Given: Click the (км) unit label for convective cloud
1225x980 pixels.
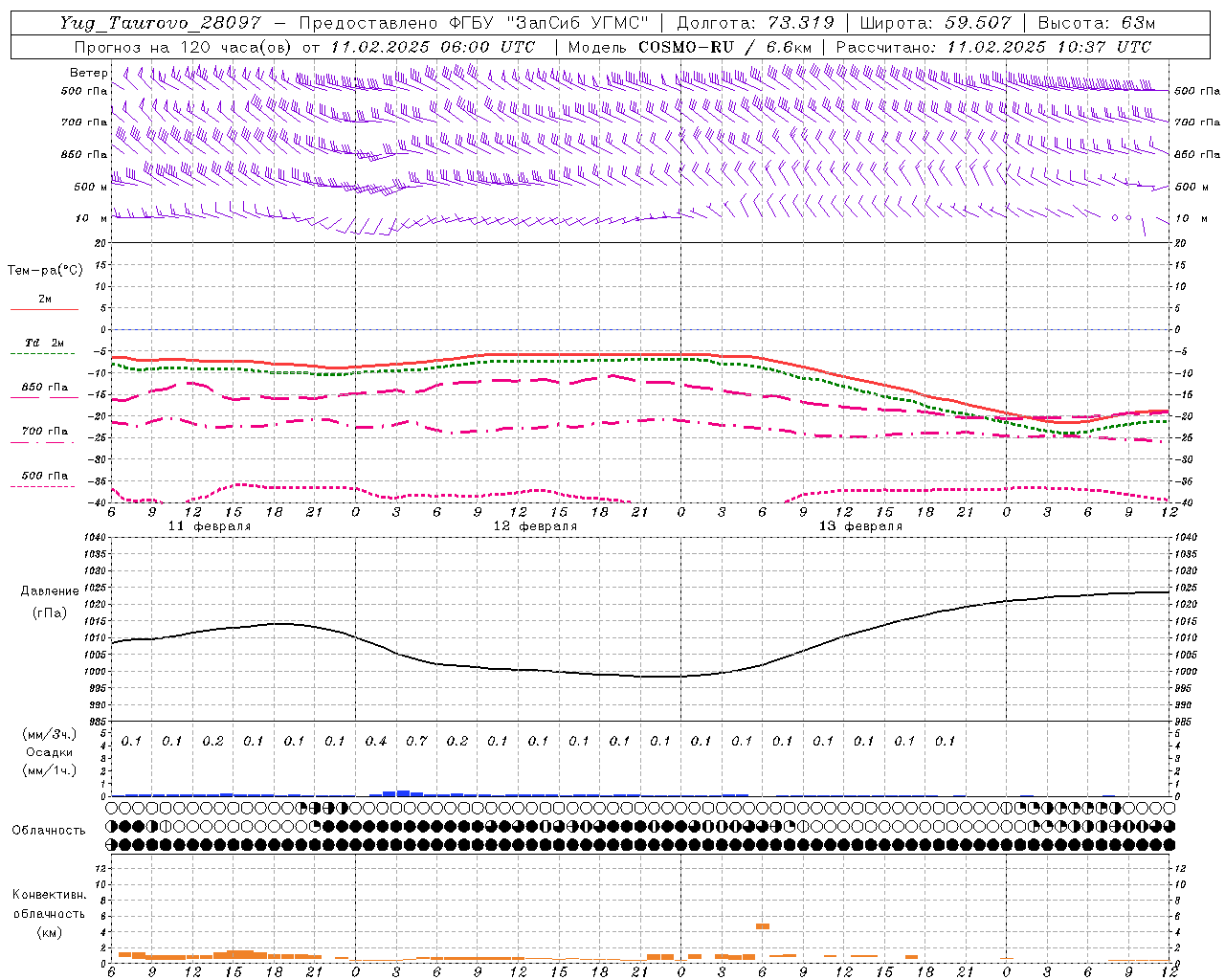Looking at the screenshot, I should [49, 932].
